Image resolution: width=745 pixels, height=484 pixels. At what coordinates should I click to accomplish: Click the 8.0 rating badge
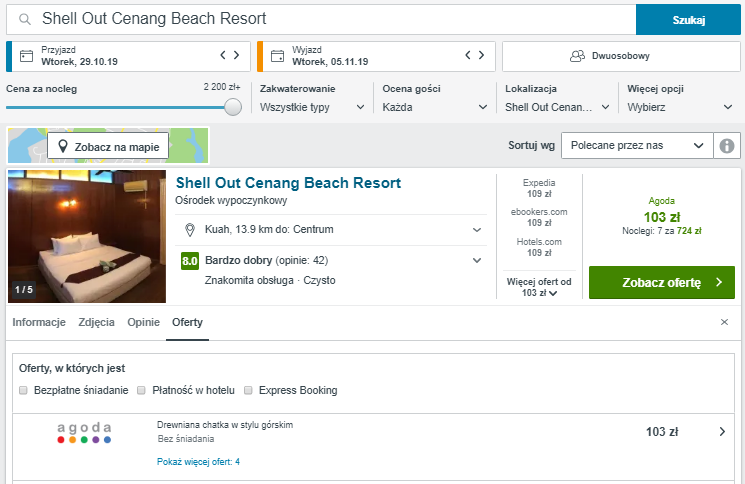(x=190, y=261)
